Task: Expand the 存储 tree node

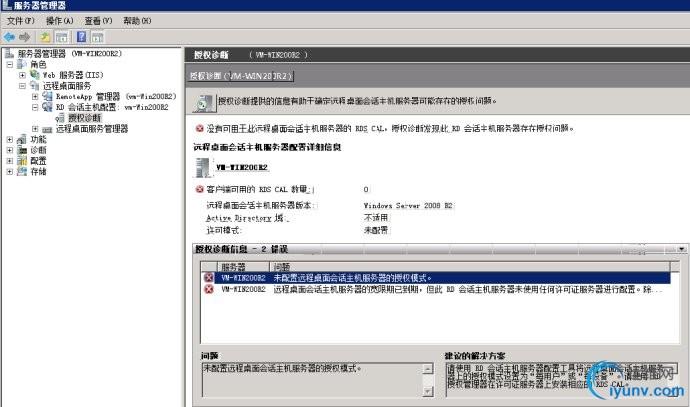Action: (x=10, y=172)
